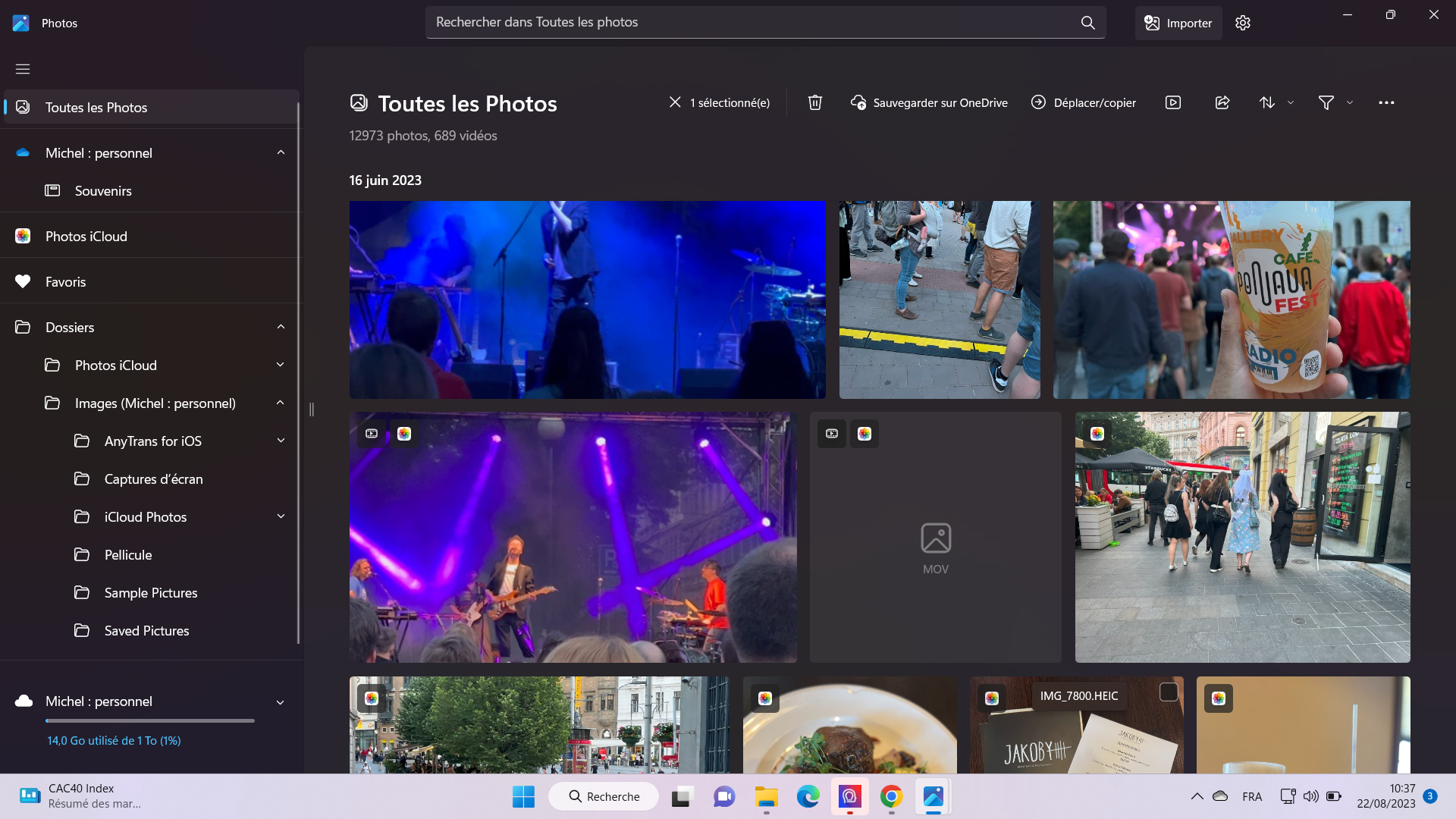
Task: Collapse the Dossiers section
Action: click(x=281, y=327)
